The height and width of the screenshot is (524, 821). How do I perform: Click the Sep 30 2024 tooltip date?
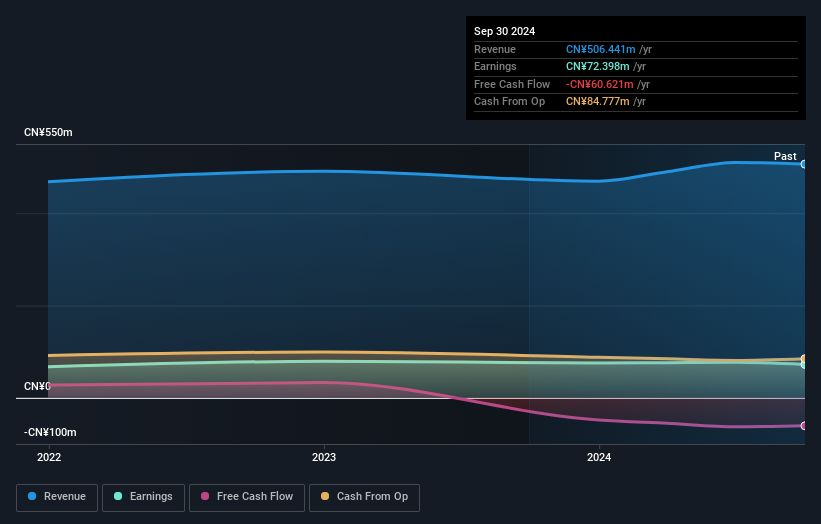pos(504,31)
